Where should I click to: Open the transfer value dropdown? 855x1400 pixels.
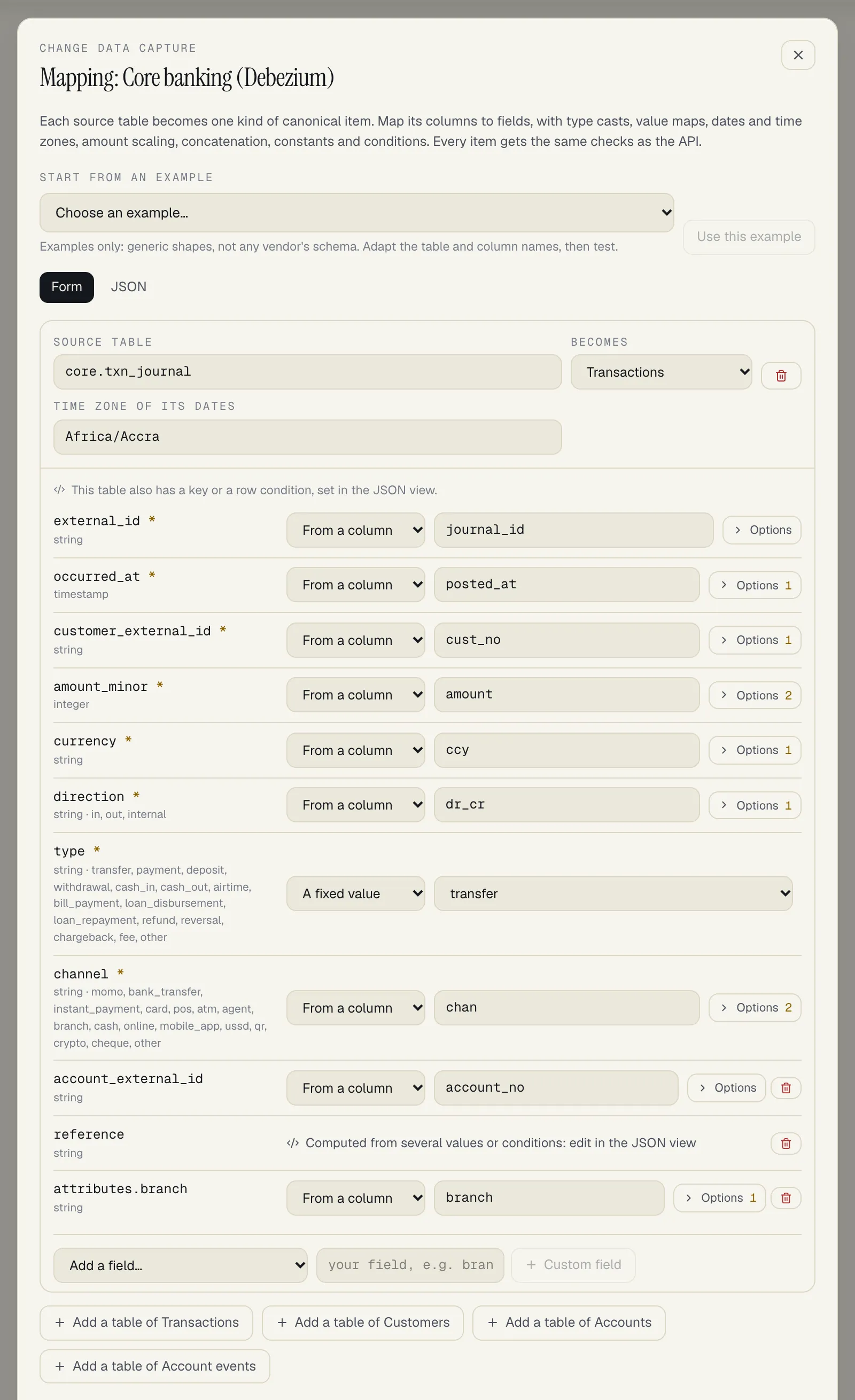613,893
